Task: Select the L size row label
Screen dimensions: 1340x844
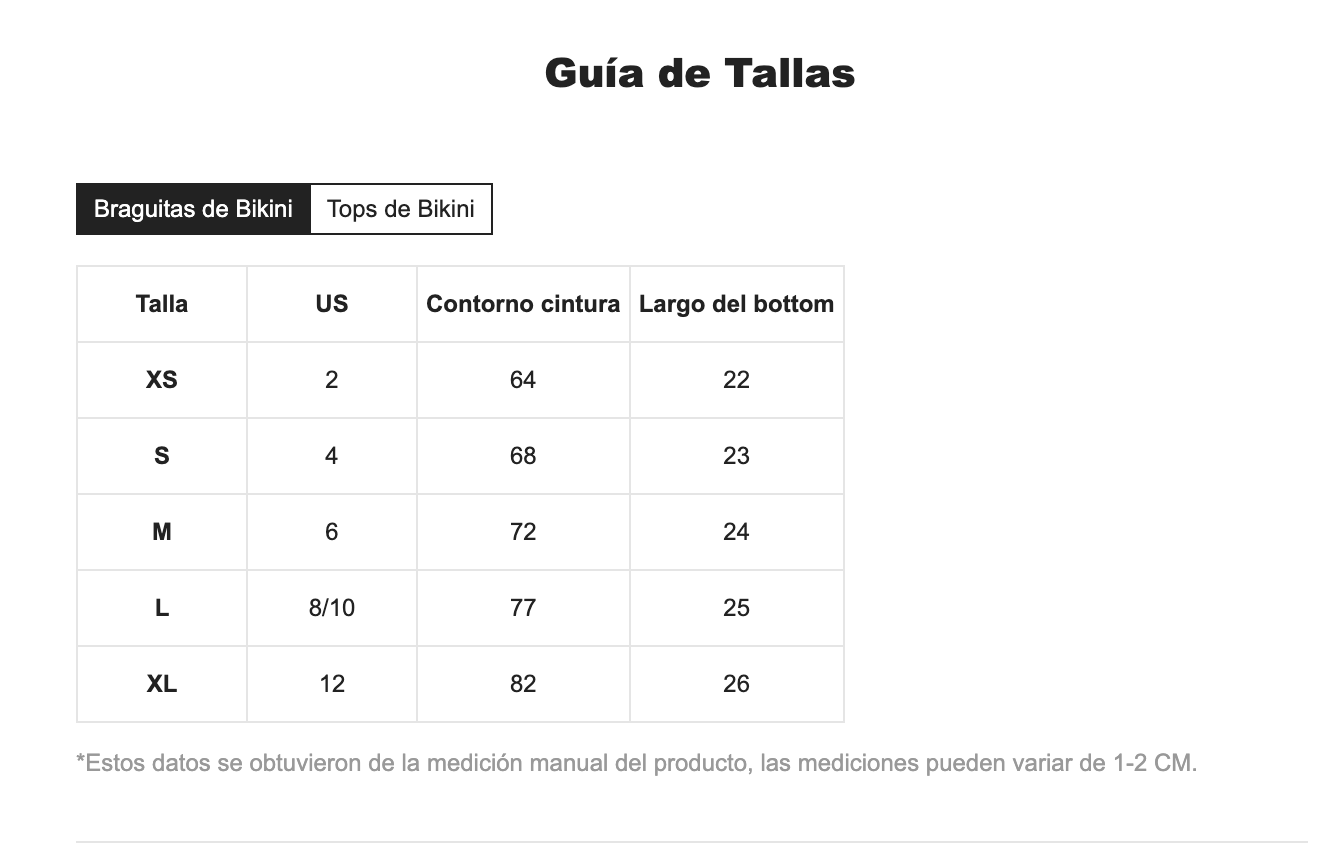Action: click(162, 608)
